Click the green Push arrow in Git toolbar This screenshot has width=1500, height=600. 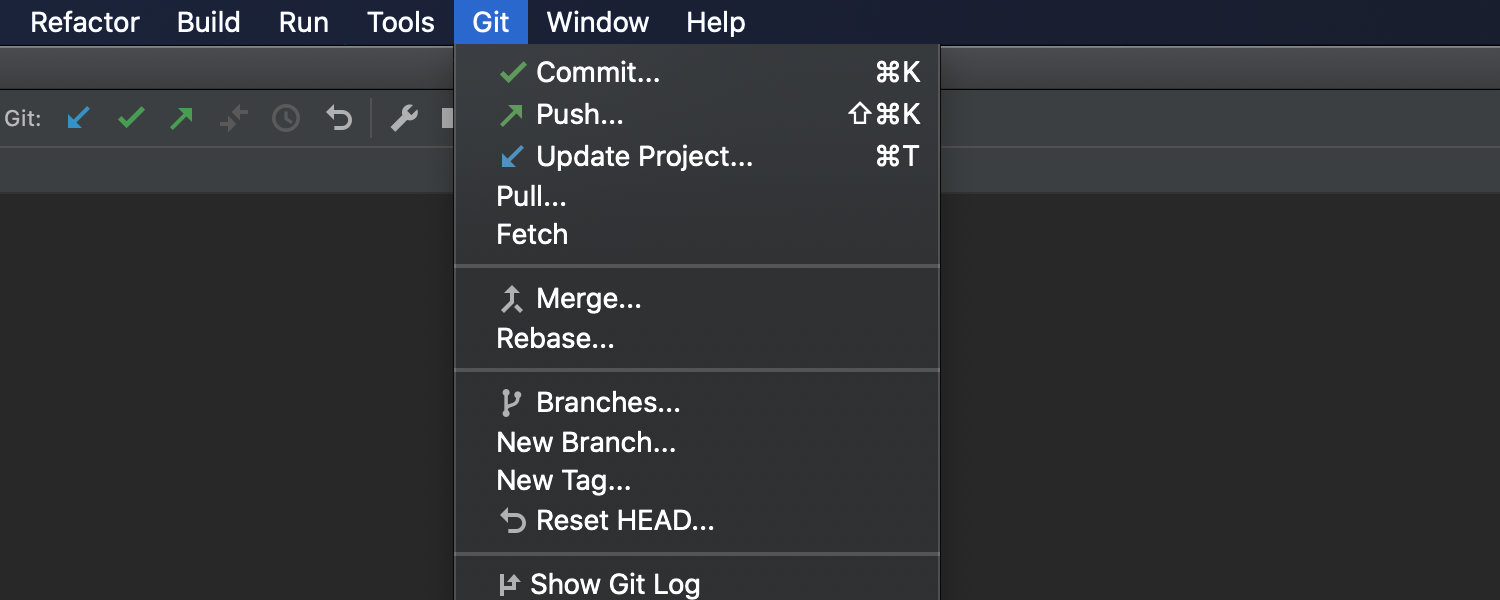click(181, 119)
